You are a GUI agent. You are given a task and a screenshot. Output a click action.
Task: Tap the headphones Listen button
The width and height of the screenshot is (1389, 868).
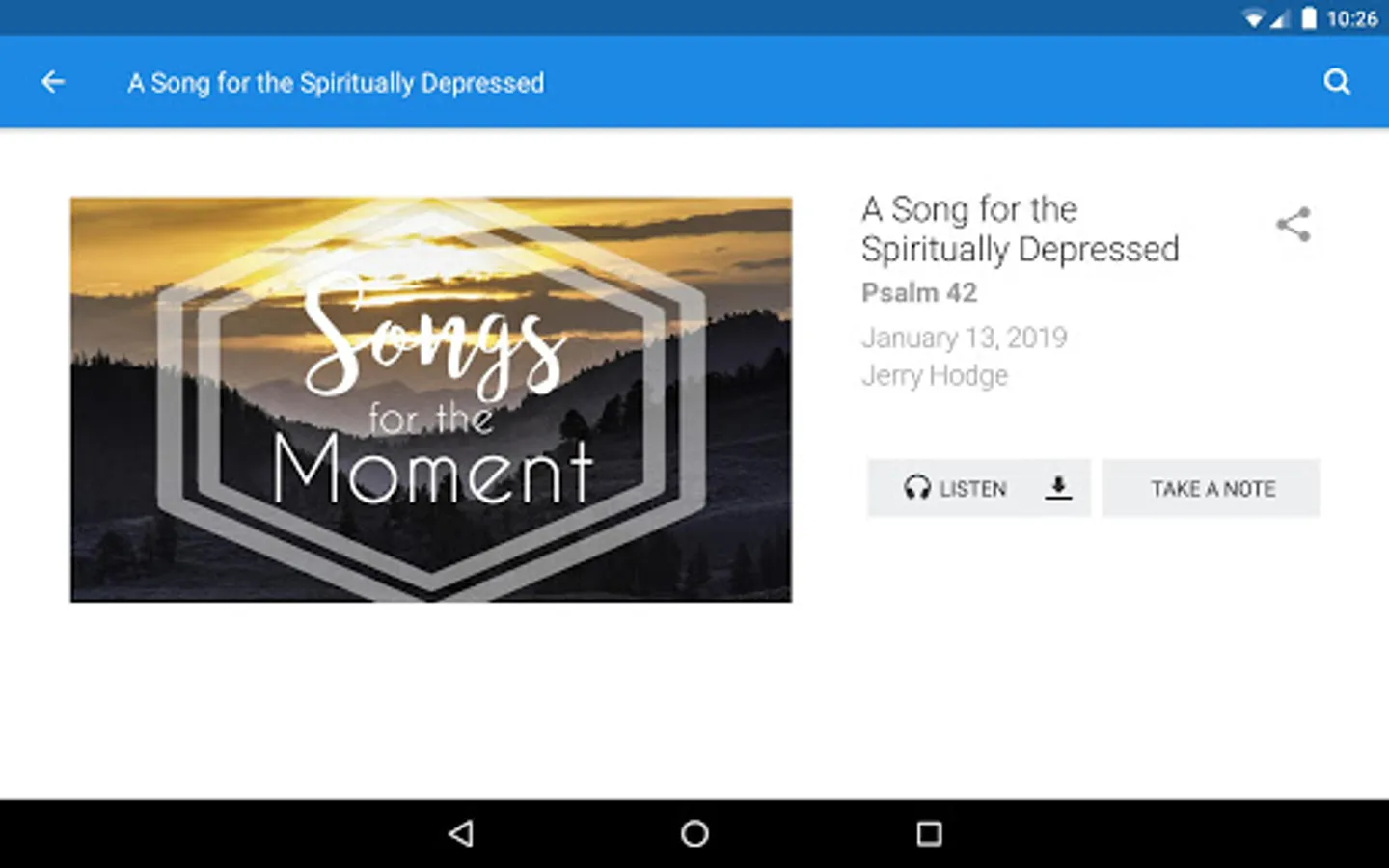coord(955,488)
